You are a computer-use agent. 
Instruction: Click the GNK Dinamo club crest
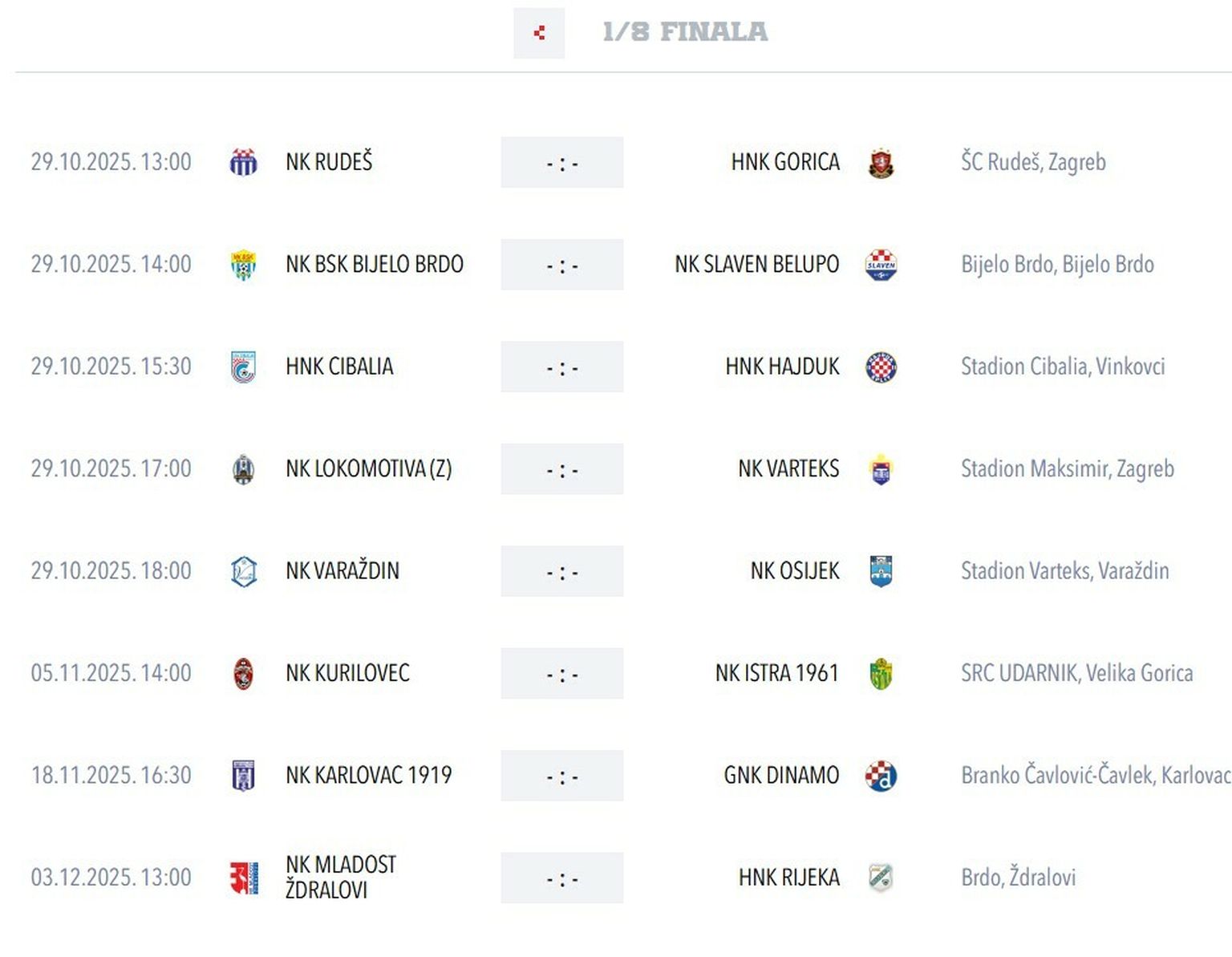click(x=881, y=776)
